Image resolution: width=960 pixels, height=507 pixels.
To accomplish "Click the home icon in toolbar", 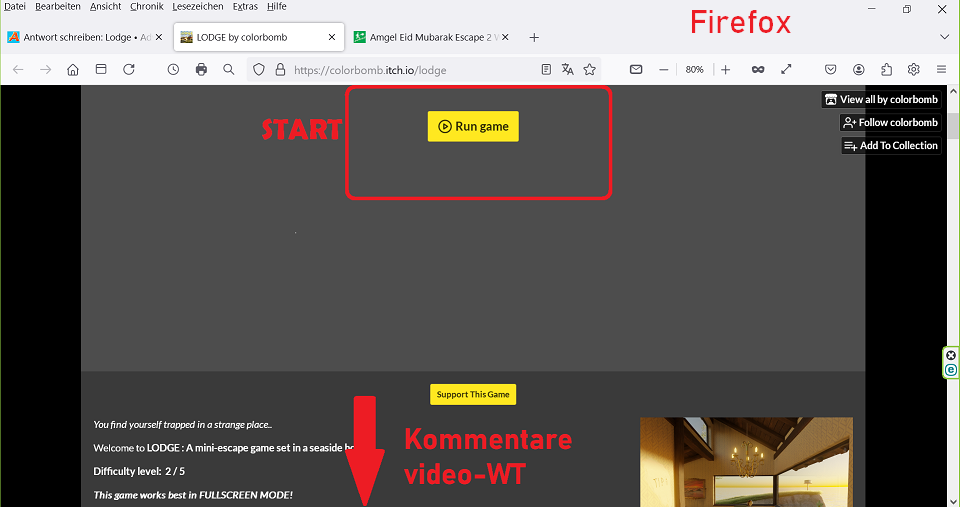I will [73, 70].
